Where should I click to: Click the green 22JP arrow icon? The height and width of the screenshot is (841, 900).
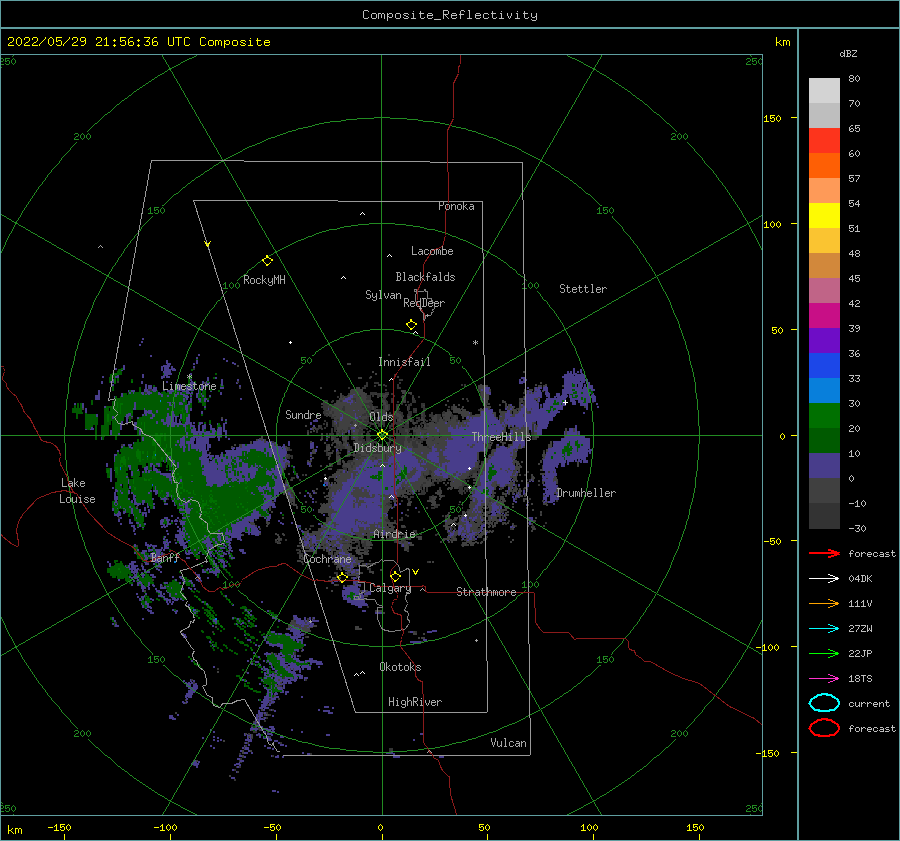point(824,653)
